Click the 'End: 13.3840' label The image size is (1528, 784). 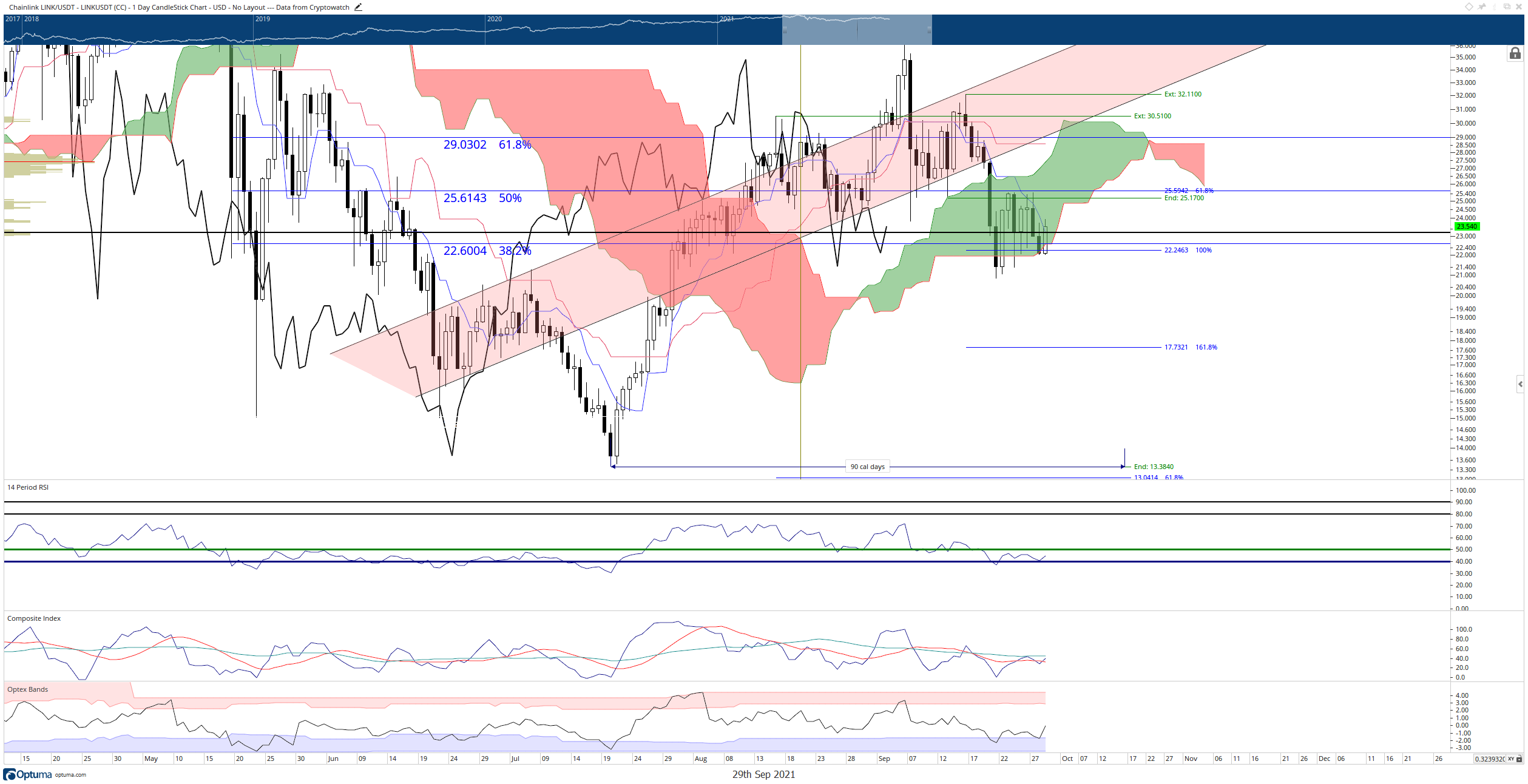pos(1154,467)
